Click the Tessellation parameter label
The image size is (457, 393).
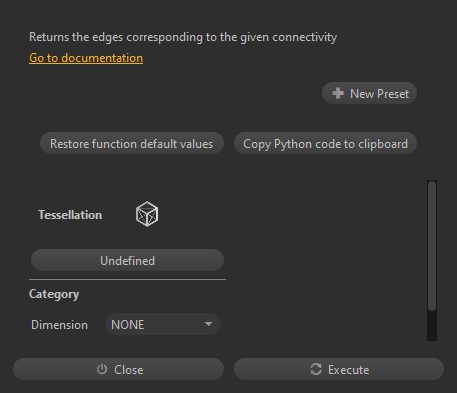pyautogui.click(x=70, y=215)
